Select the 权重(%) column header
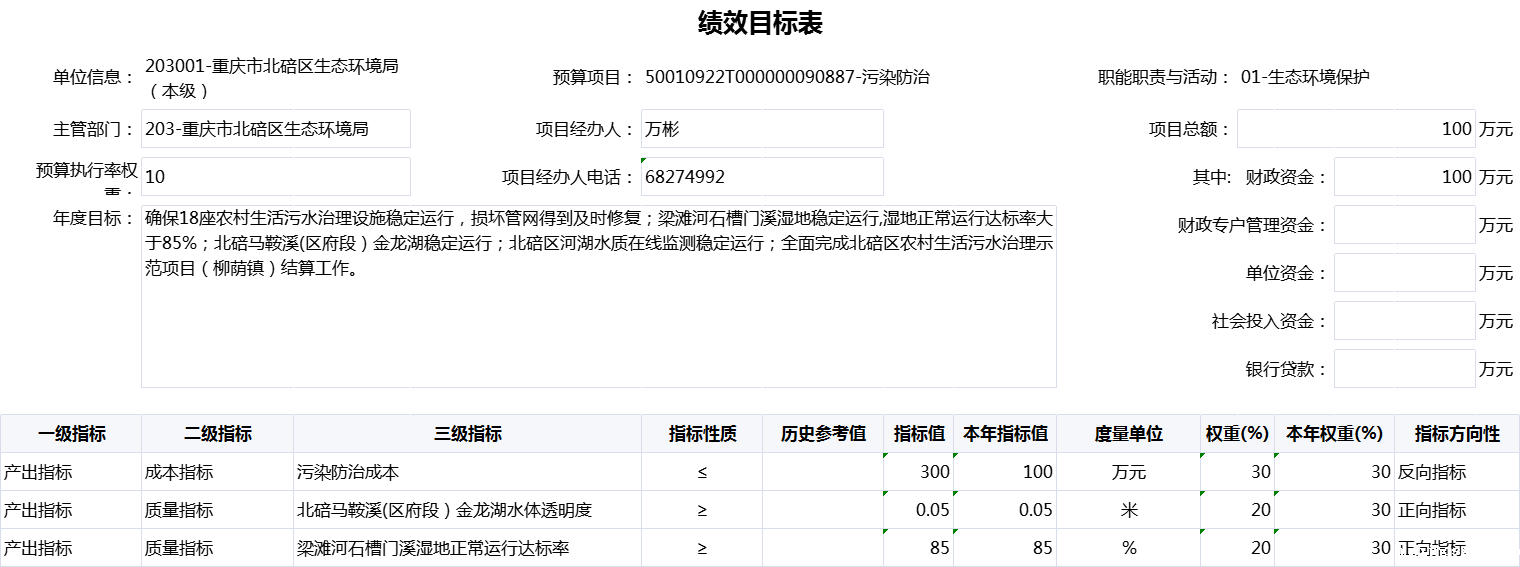Image resolution: width=1520 pixels, height=567 pixels. tap(1237, 434)
